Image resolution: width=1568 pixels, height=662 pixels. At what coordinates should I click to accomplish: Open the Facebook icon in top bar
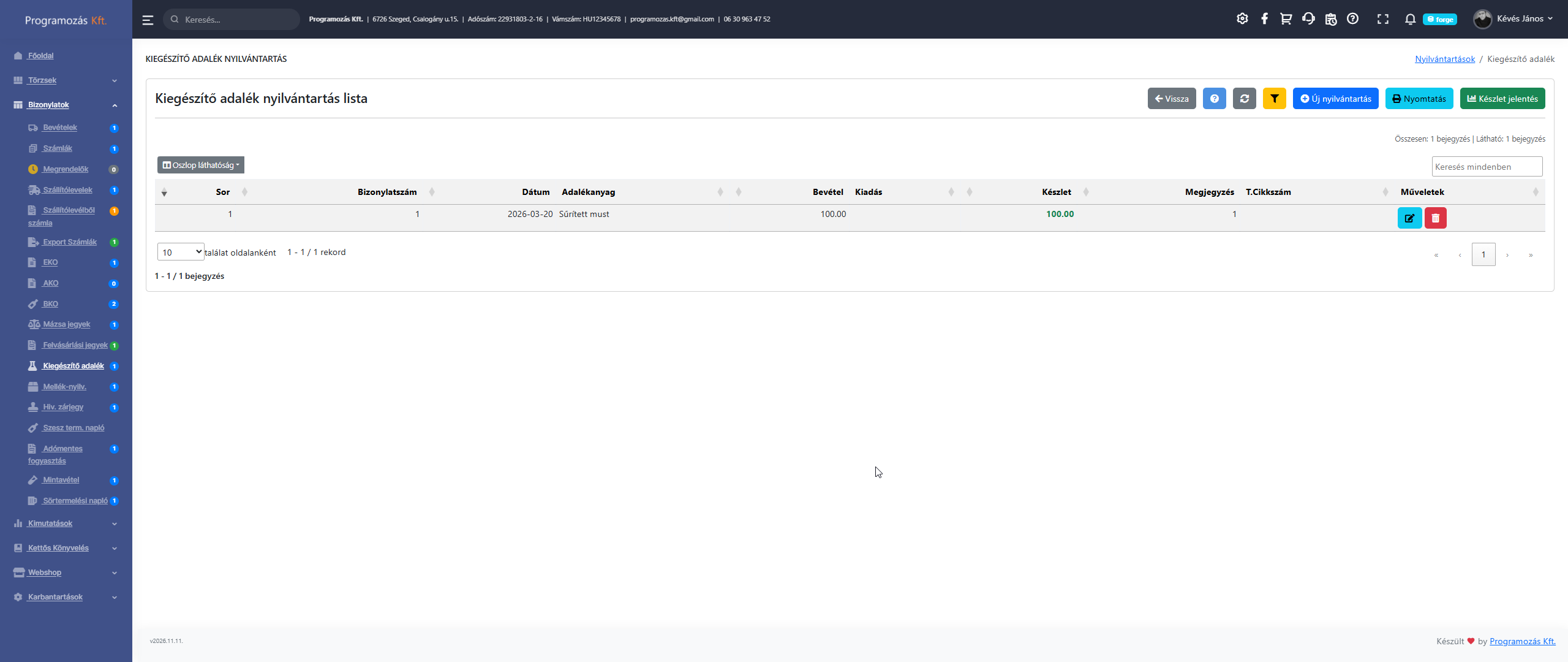pos(1264,19)
